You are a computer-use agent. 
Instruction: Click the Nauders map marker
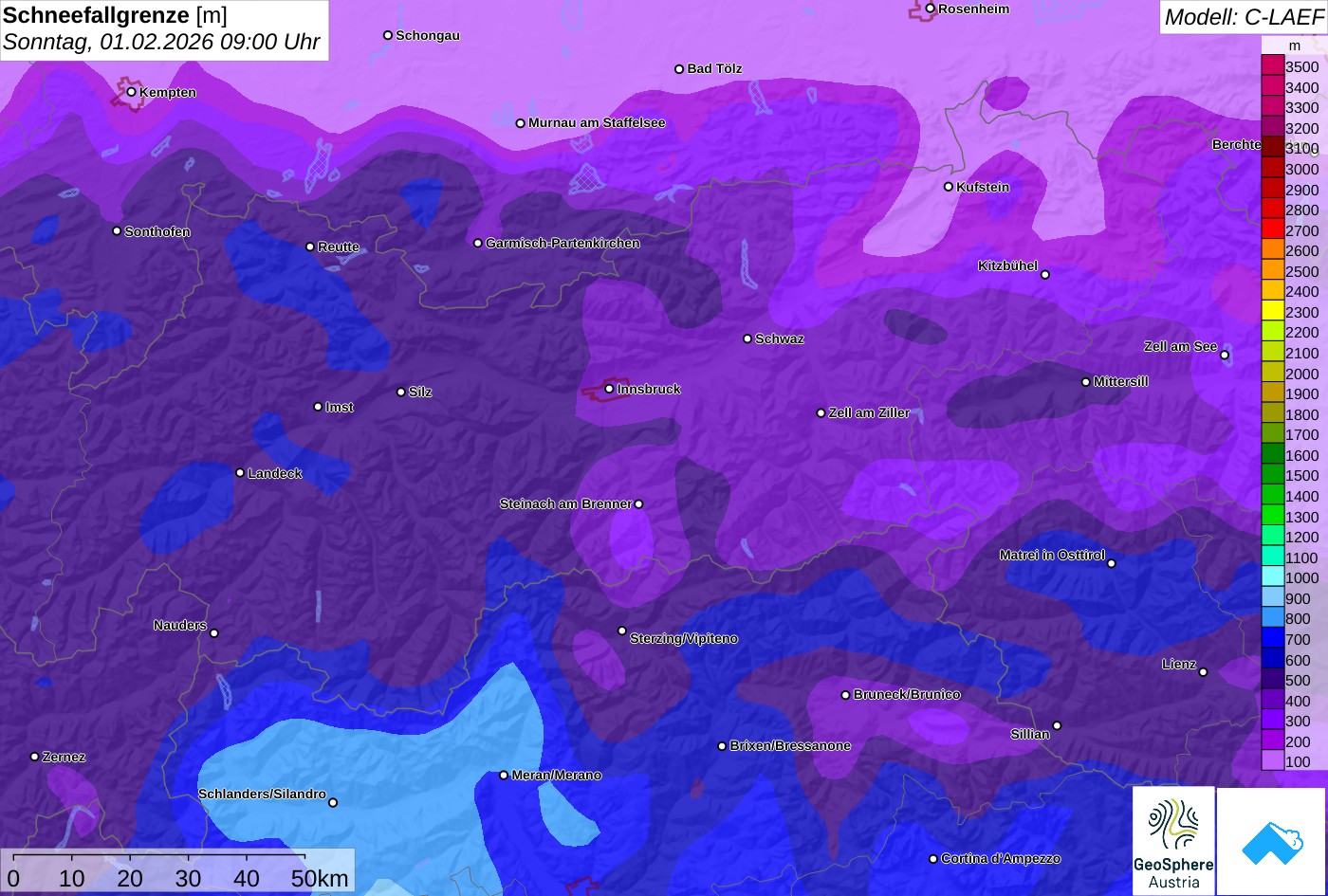(x=214, y=633)
